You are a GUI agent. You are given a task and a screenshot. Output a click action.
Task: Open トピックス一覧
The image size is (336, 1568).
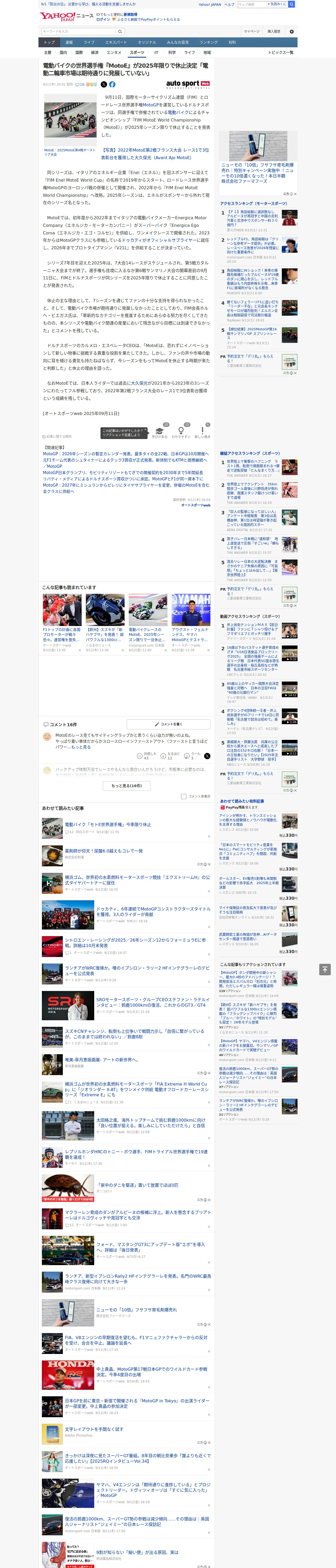[x=281, y=52]
